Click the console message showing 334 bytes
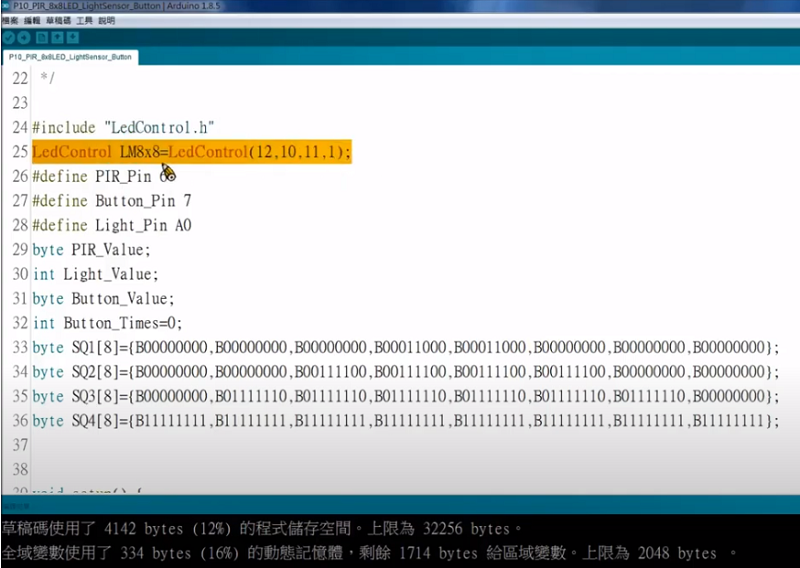Viewport: 800px width, 568px height. [369, 553]
